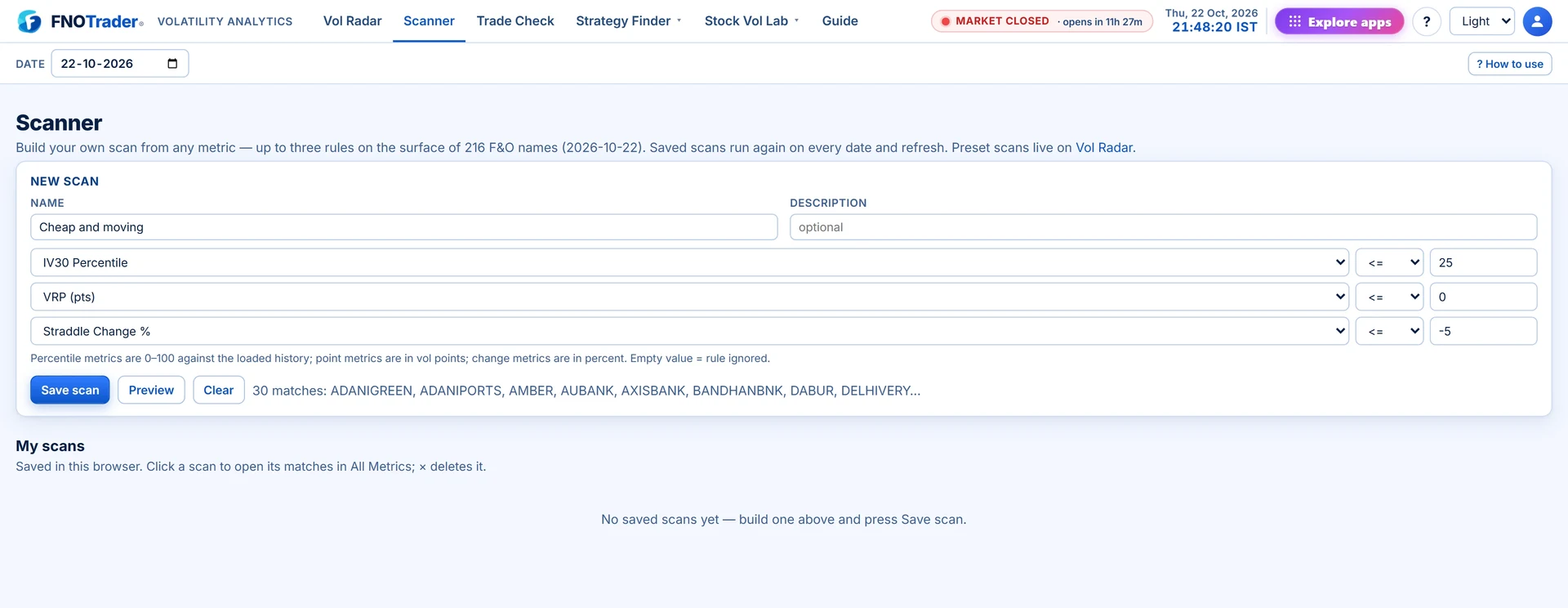Edit the IV30 Percentile value 25

1483,262
